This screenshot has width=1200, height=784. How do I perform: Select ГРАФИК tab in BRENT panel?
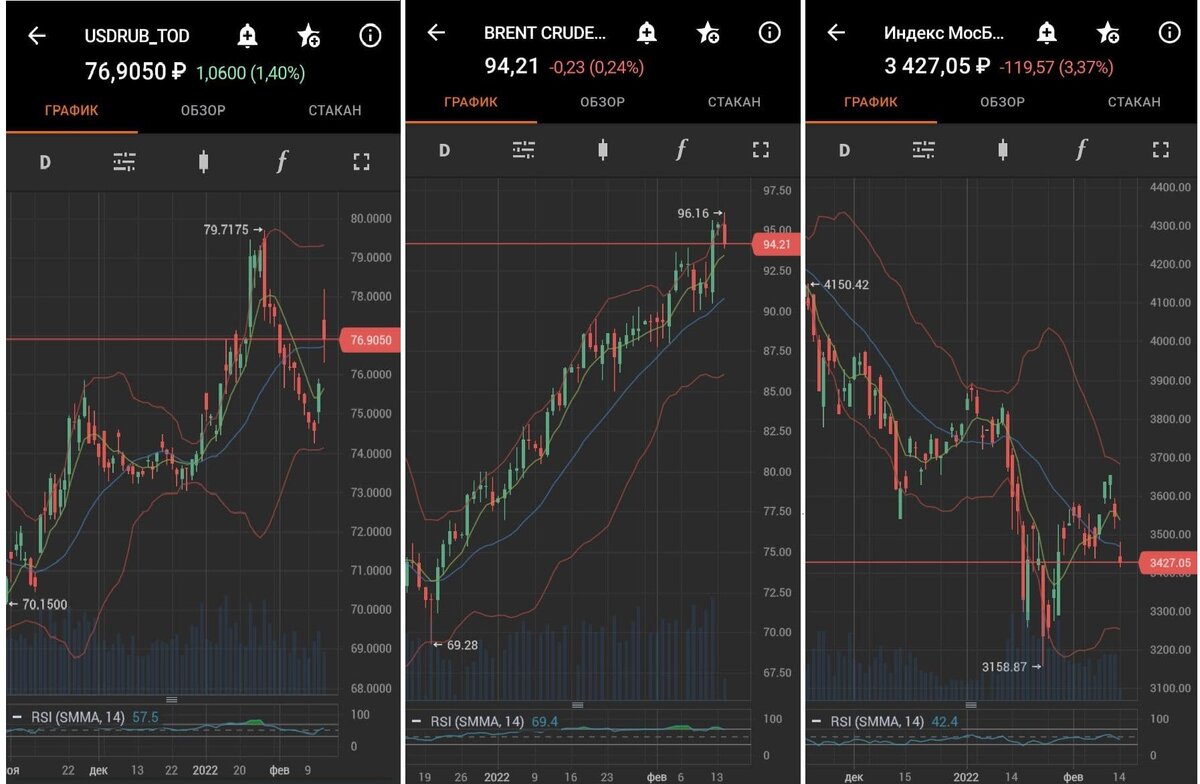(x=471, y=102)
